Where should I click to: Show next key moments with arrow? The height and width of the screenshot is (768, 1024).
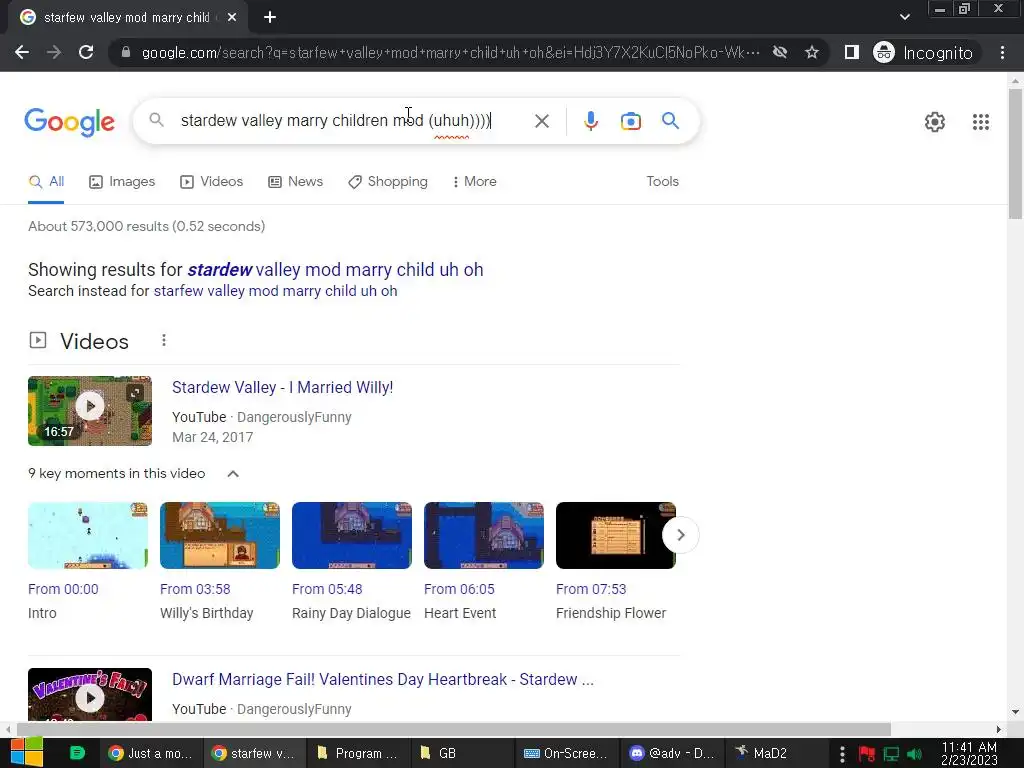[x=680, y=535]
